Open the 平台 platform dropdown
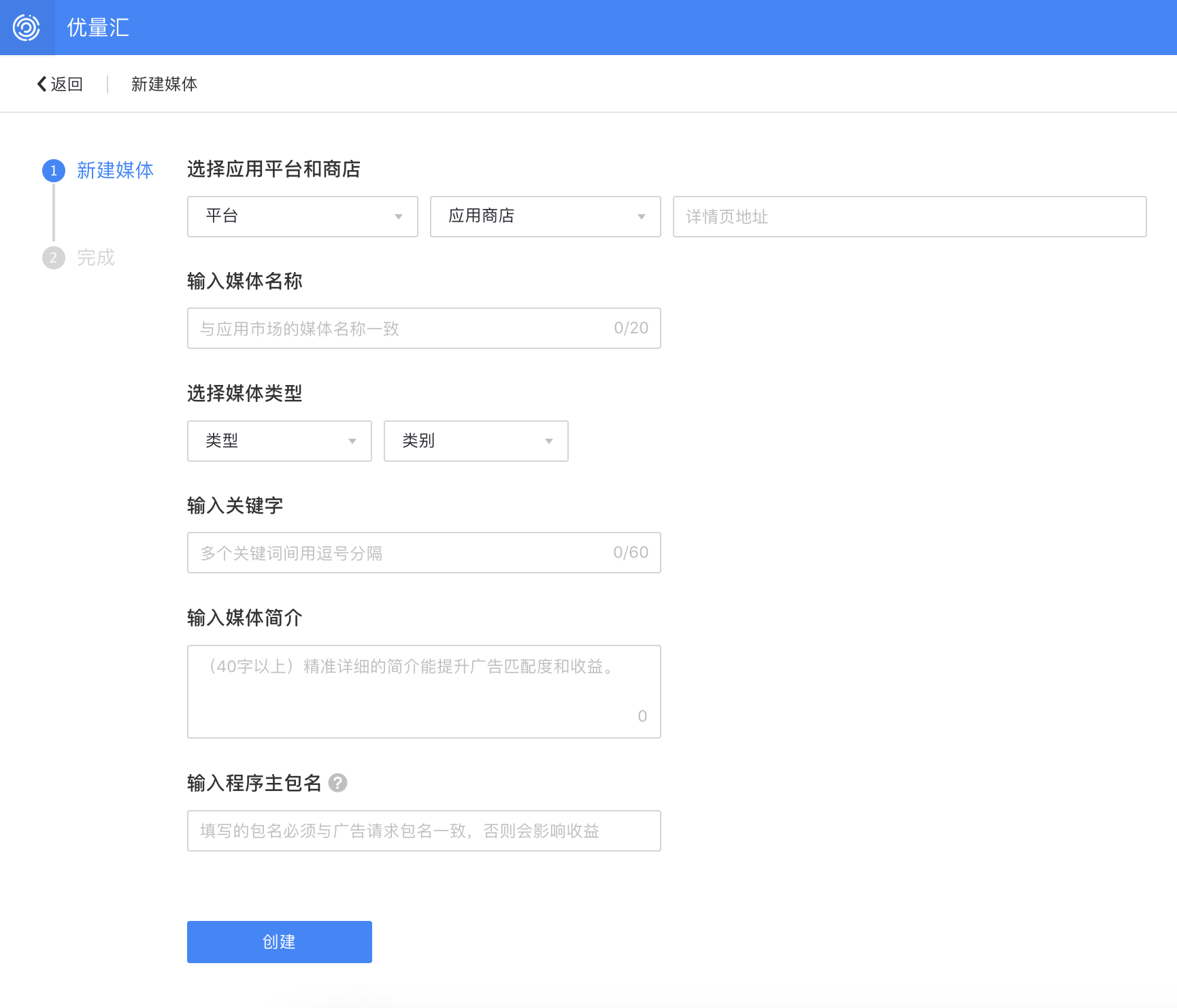 (x=303, y=216)
